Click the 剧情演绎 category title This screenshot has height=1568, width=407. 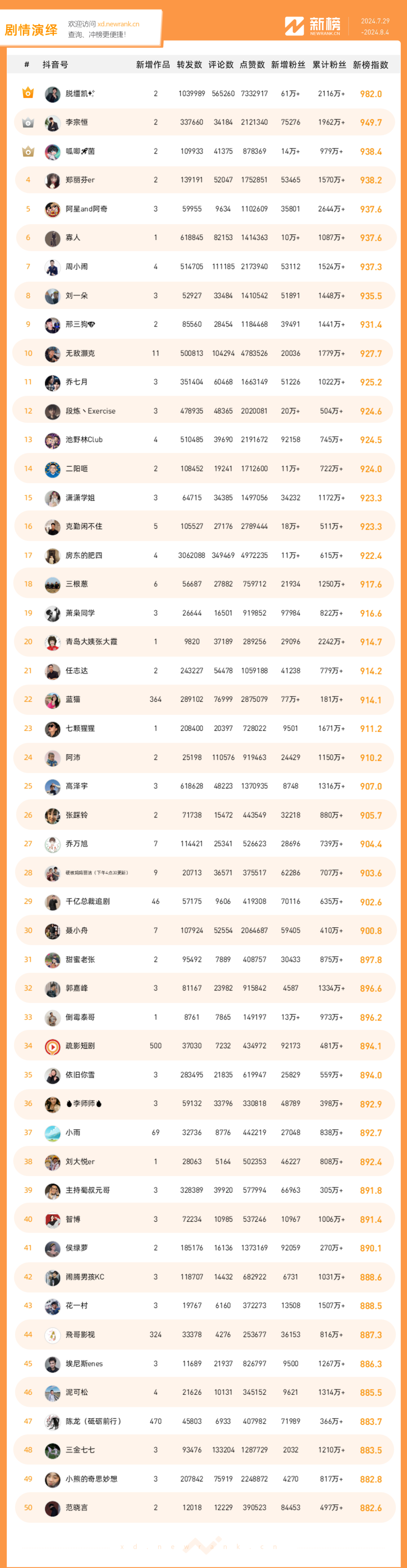[31, 30]
